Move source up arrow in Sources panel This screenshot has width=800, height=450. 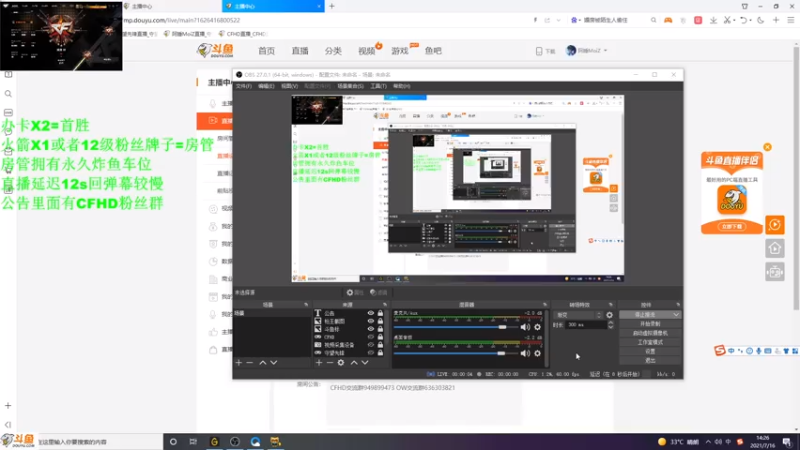pos(354,362)
